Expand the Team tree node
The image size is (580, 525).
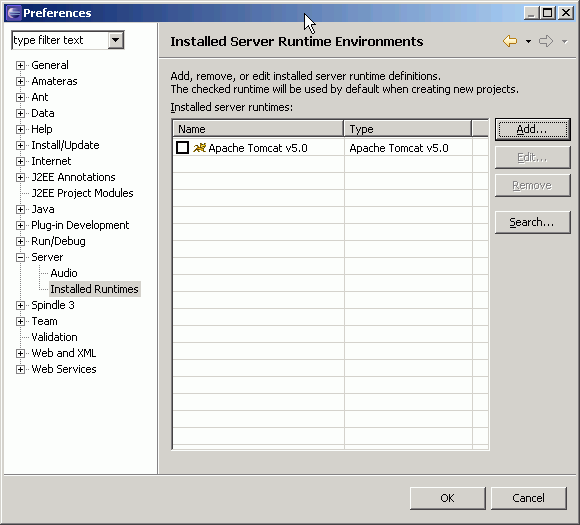pos(20,321)
